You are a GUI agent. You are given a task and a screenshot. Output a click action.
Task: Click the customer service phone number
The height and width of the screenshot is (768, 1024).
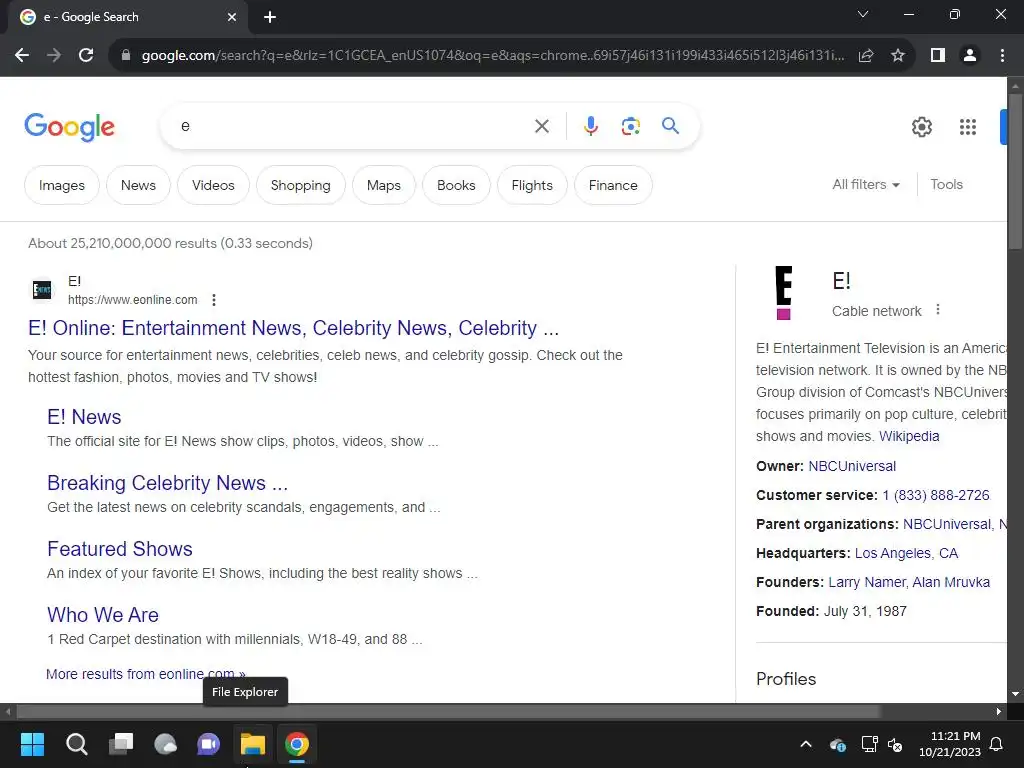936,495
